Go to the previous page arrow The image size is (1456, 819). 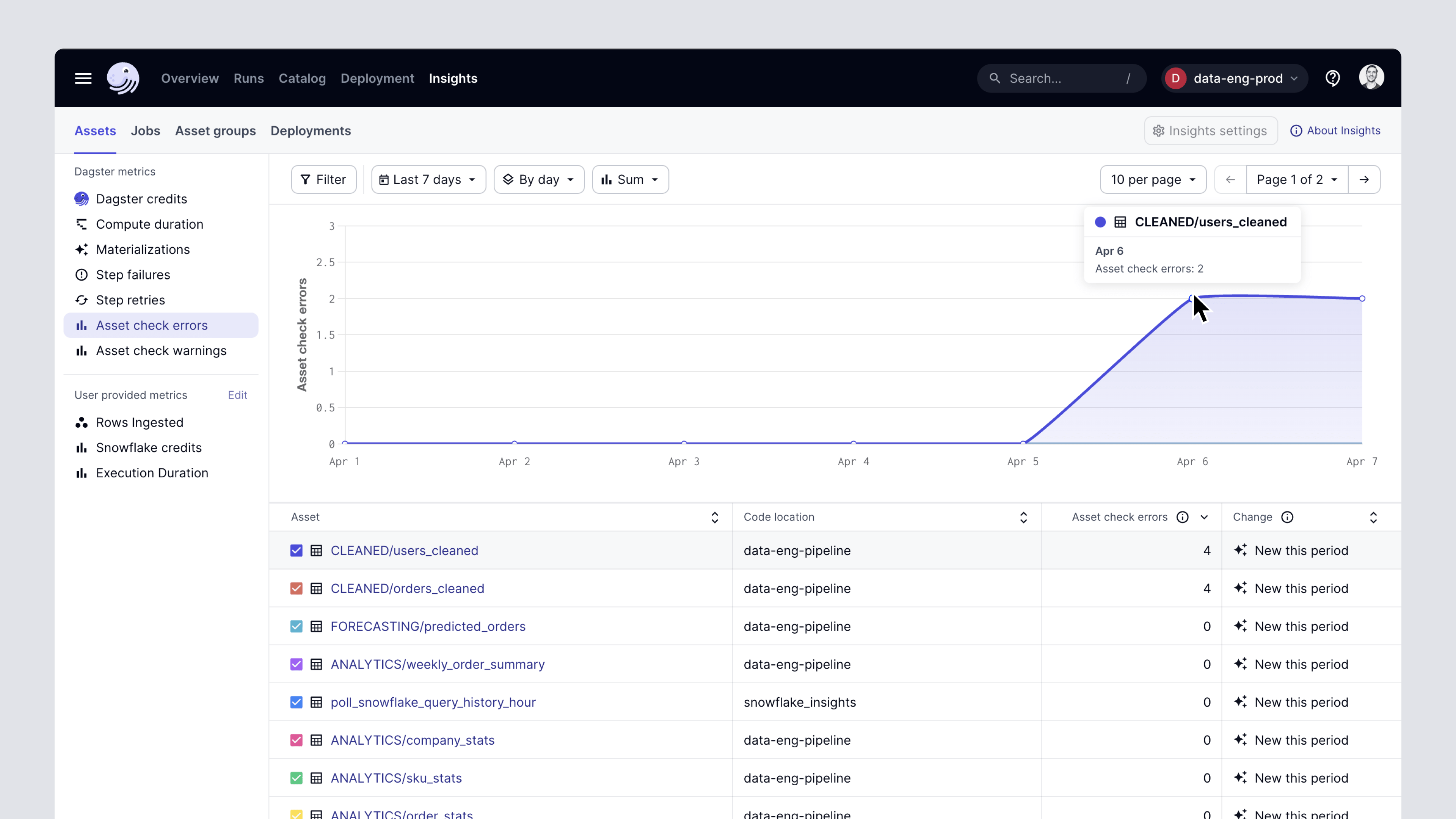[x=1230, y=180]
